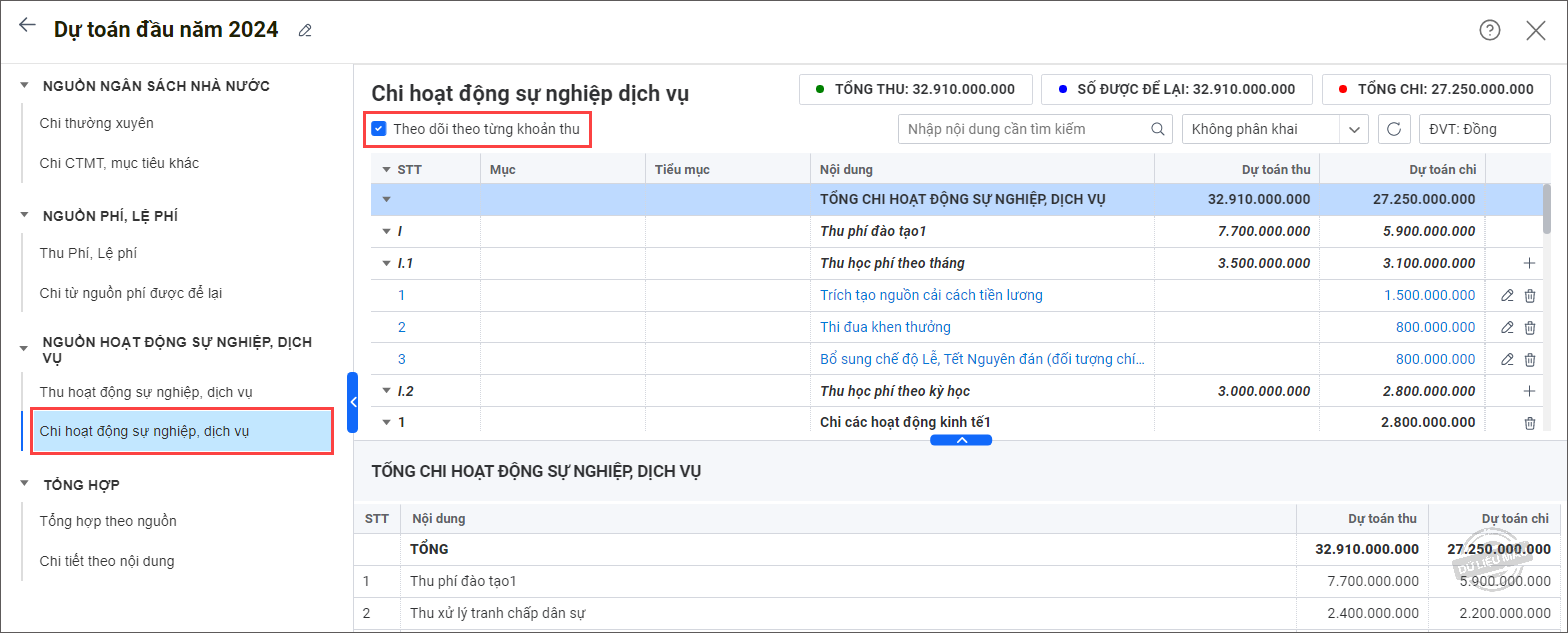Collapse the Thu phí đào tạo1 group
The image size is (1568, 633).
pyautogui.click(x=386, y=231)
